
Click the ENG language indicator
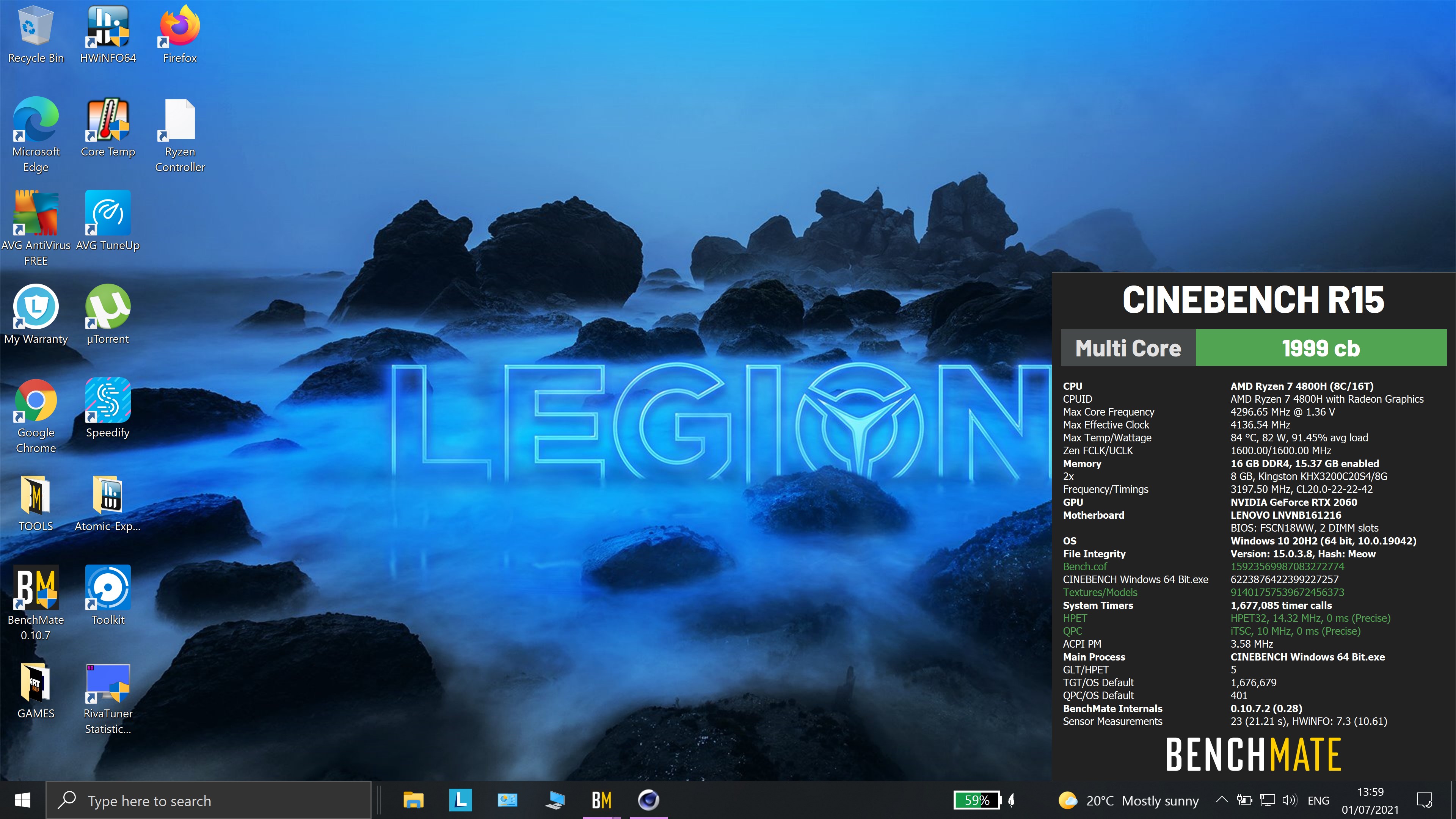coord(1318,800)
